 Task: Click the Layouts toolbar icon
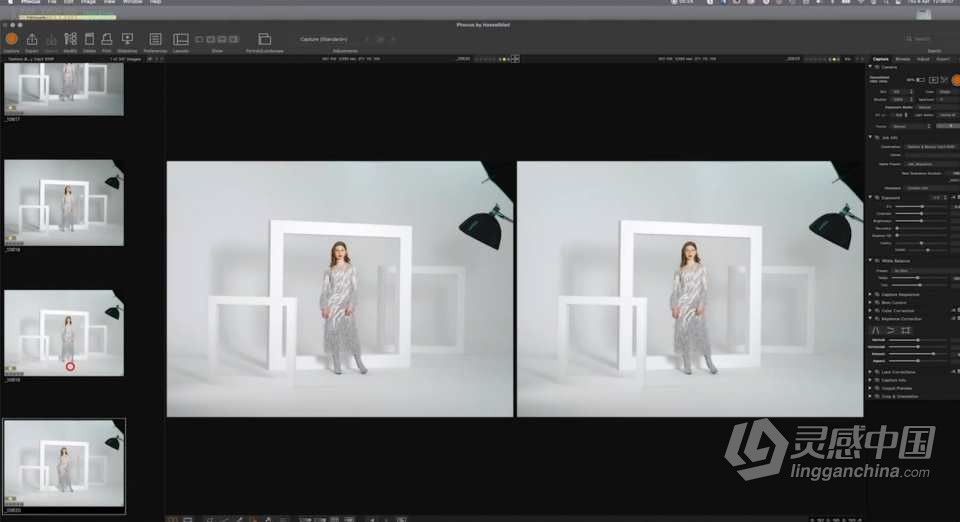pos(181,39)
